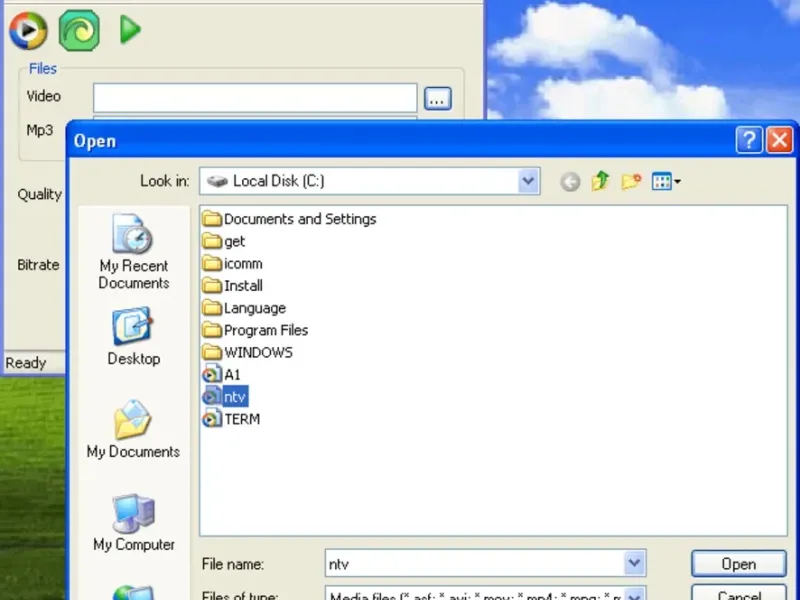
Task: Select My Computer in the places bar
Action: (x=134, y=523)
